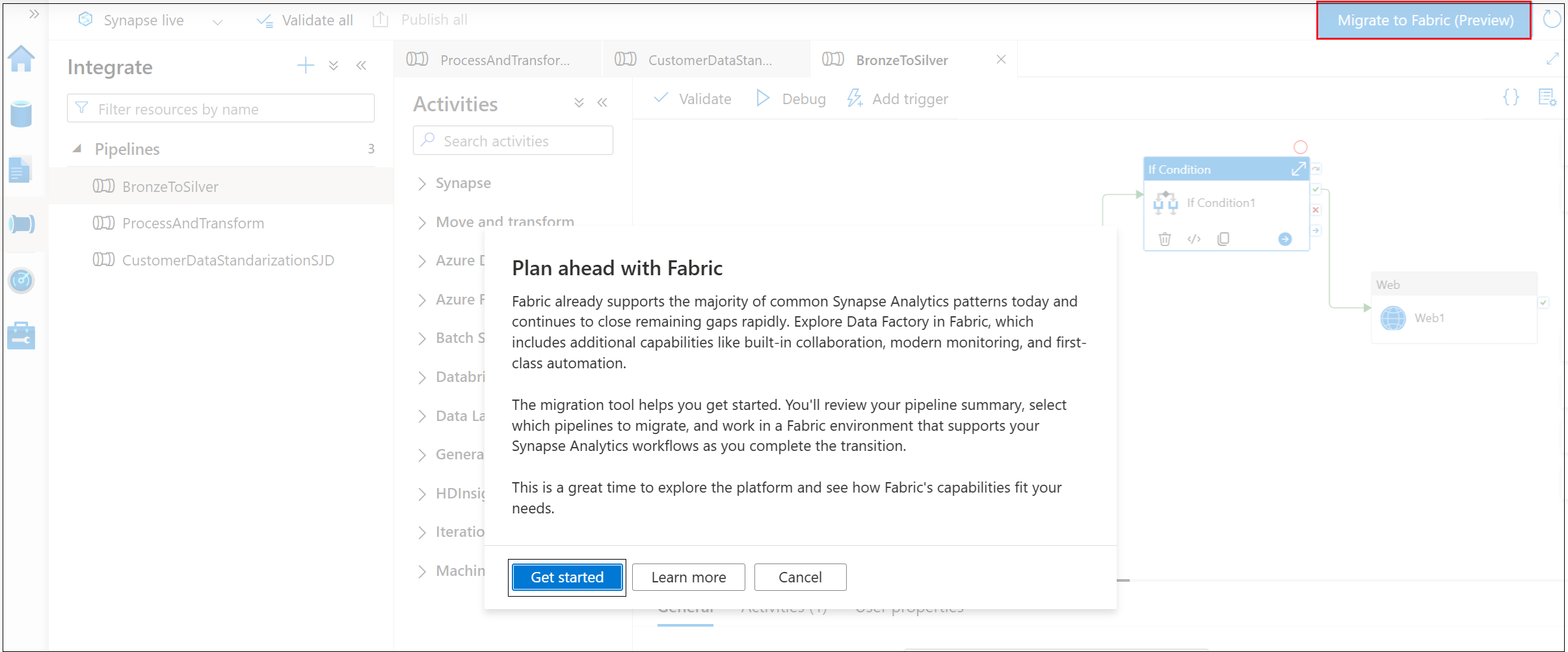This screenshot has width=1568, height=652.
Task: Open the Integrate hub pipeline icon
Action: 21,224
